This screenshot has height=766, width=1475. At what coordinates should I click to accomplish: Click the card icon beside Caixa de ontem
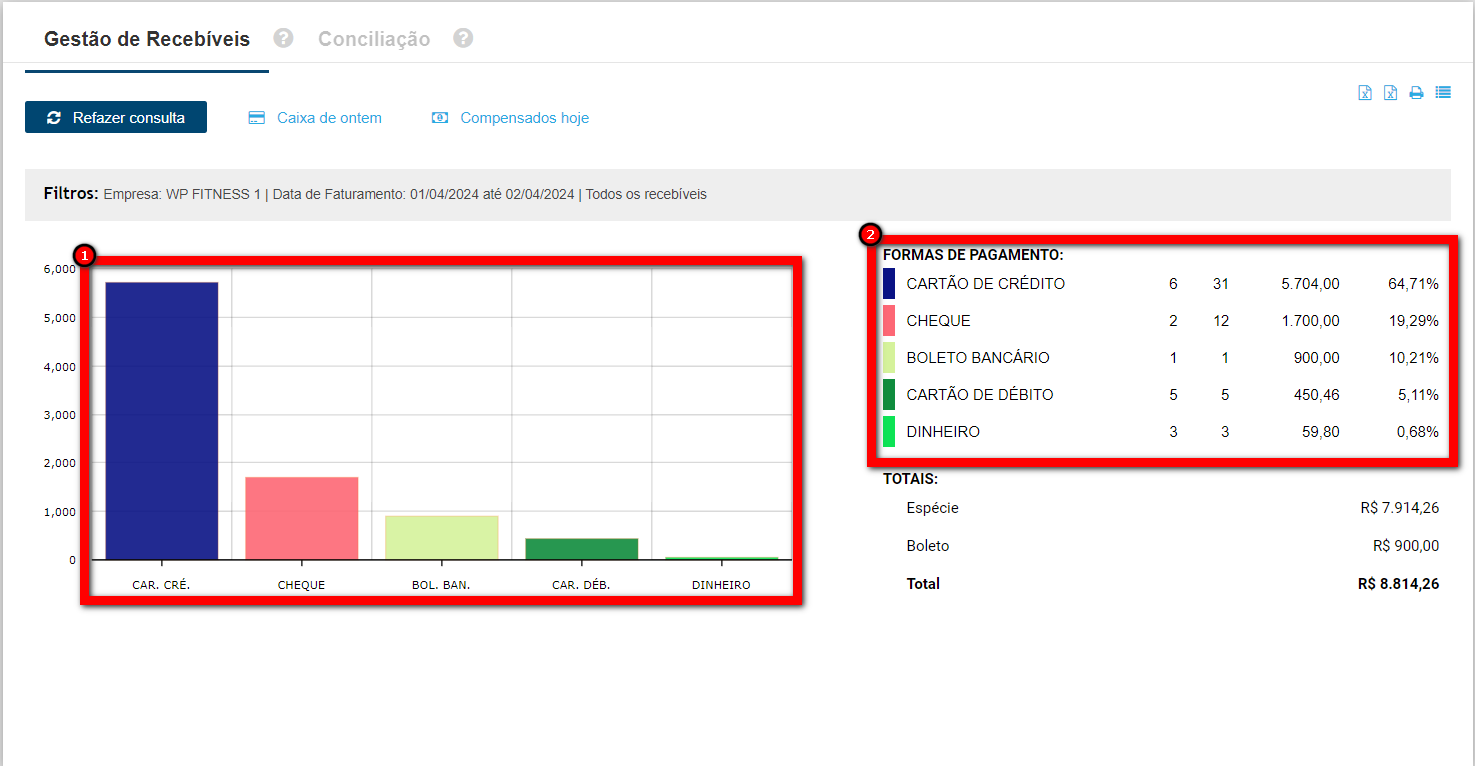tap(257, 118)
